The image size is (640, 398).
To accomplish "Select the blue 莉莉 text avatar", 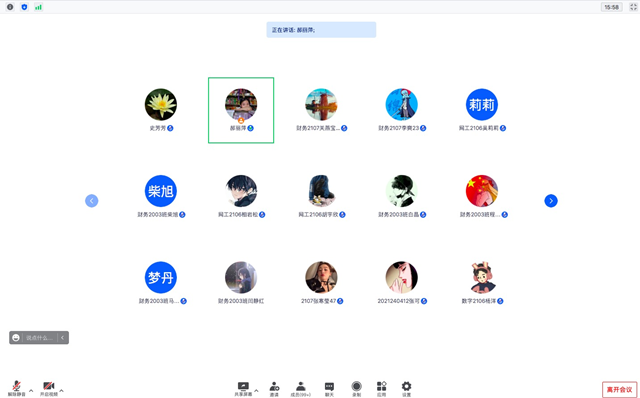I will click(x=482, y=105).
